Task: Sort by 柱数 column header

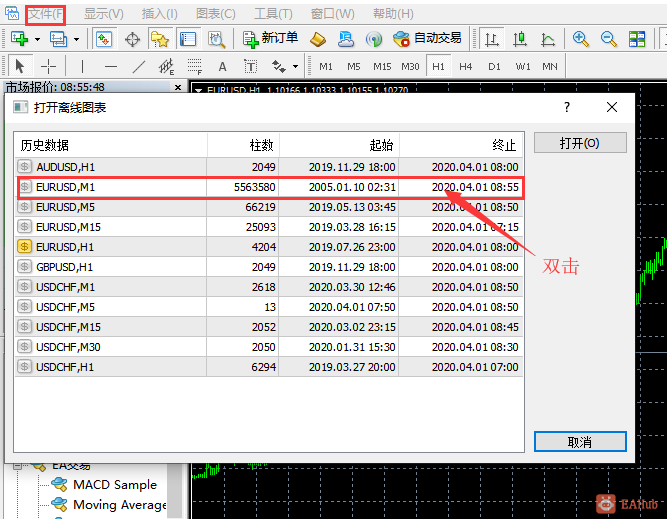Action: 243,145
